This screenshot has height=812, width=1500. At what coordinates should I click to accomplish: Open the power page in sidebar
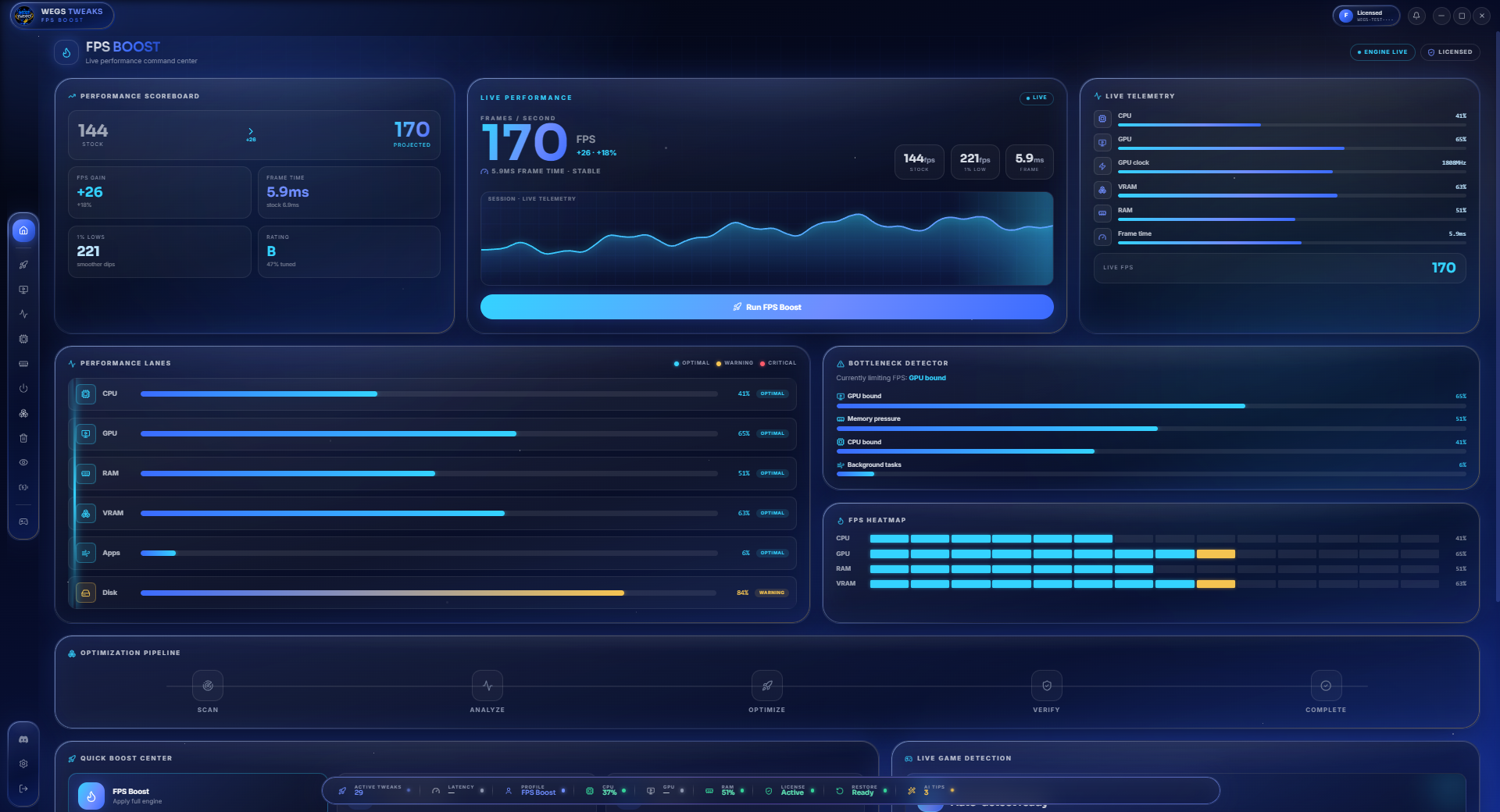[23, 388]
